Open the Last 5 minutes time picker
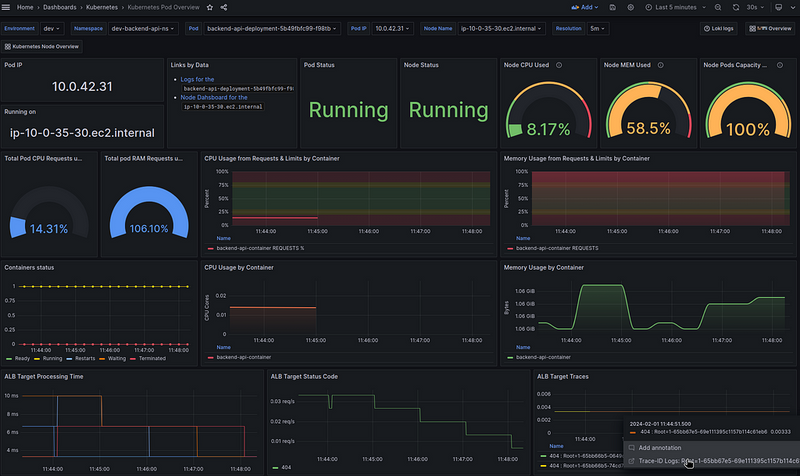 click(678, 8)
